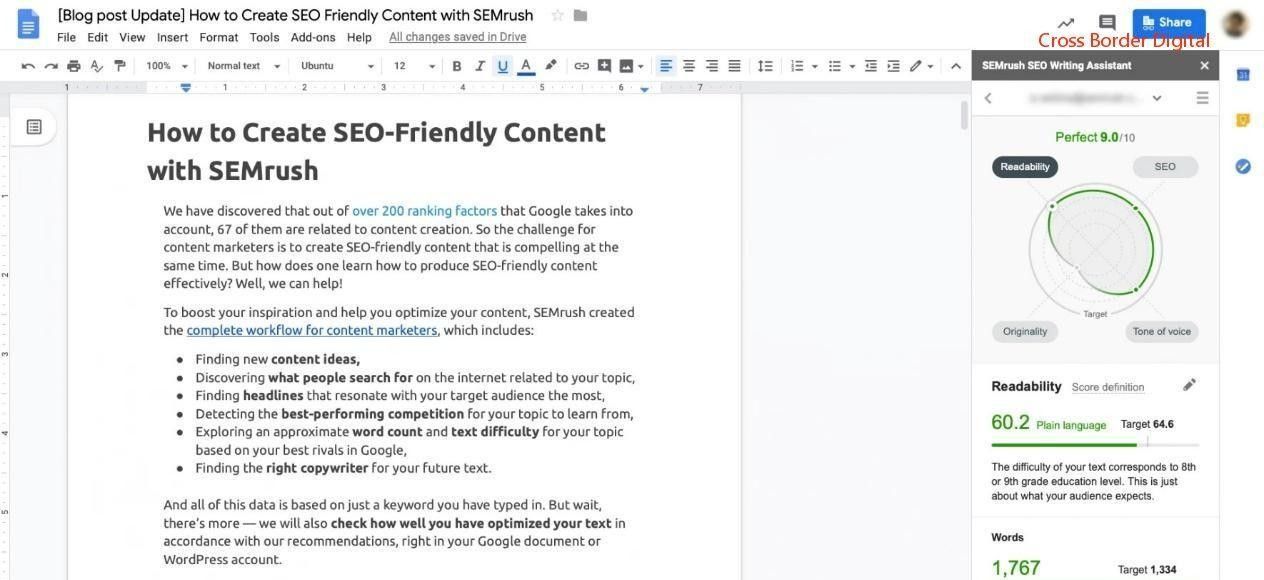
Task: Apply a bulleted list
Action: [835, 66]
